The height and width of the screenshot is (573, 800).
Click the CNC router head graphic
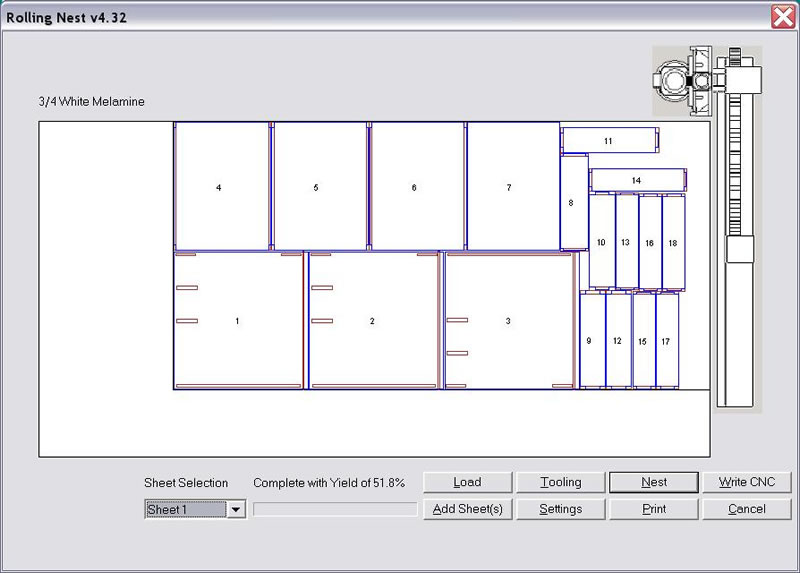click(x=683, y=81)
